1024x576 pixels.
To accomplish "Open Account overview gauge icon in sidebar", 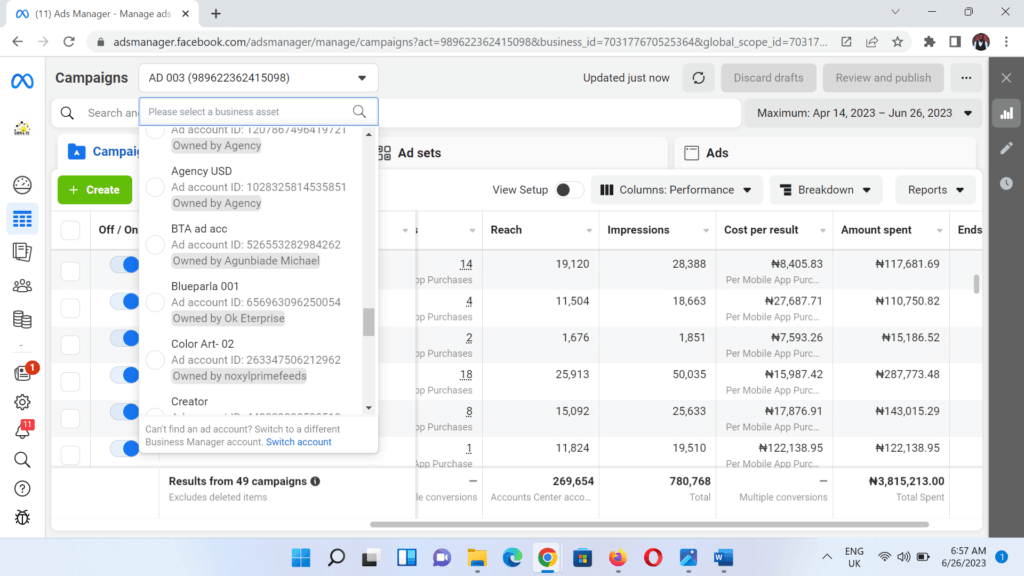I will [22, 185].
